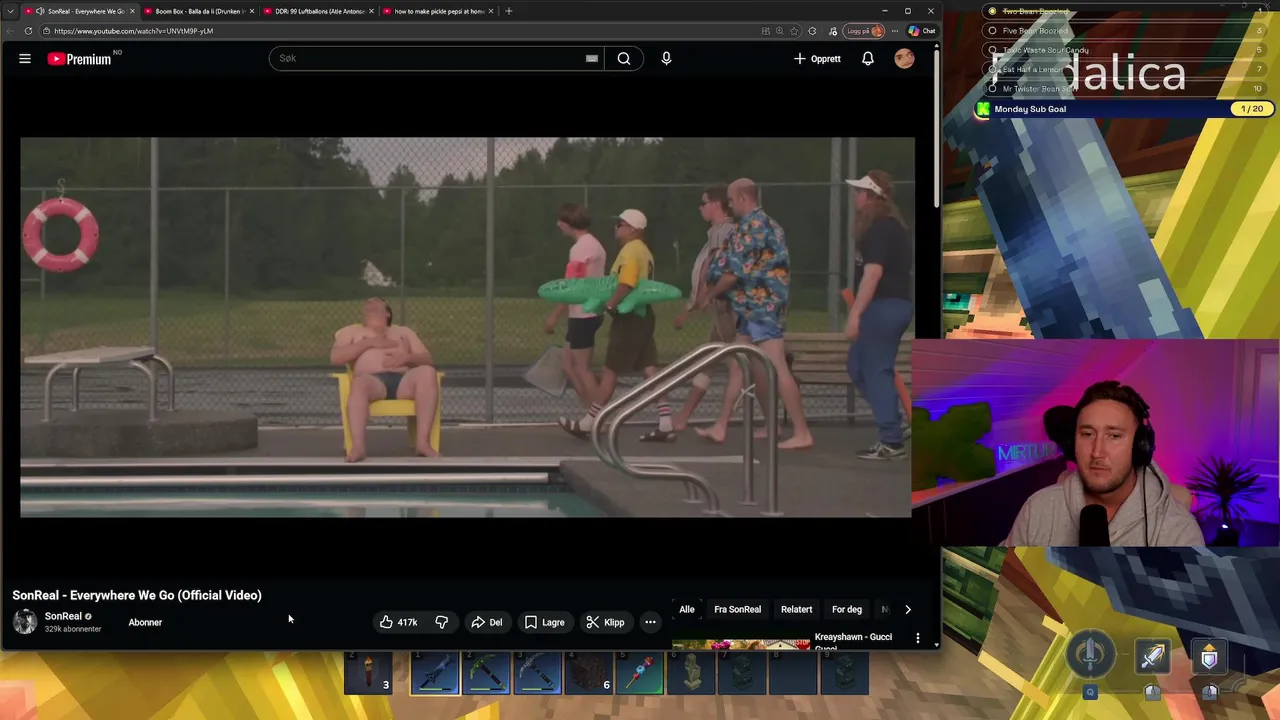Click the video title 'SonReal - Everywhere We Go (Official Video)'
This screenshot has width=1280, height=720.
pyautogui.click(x=137, y=595)
